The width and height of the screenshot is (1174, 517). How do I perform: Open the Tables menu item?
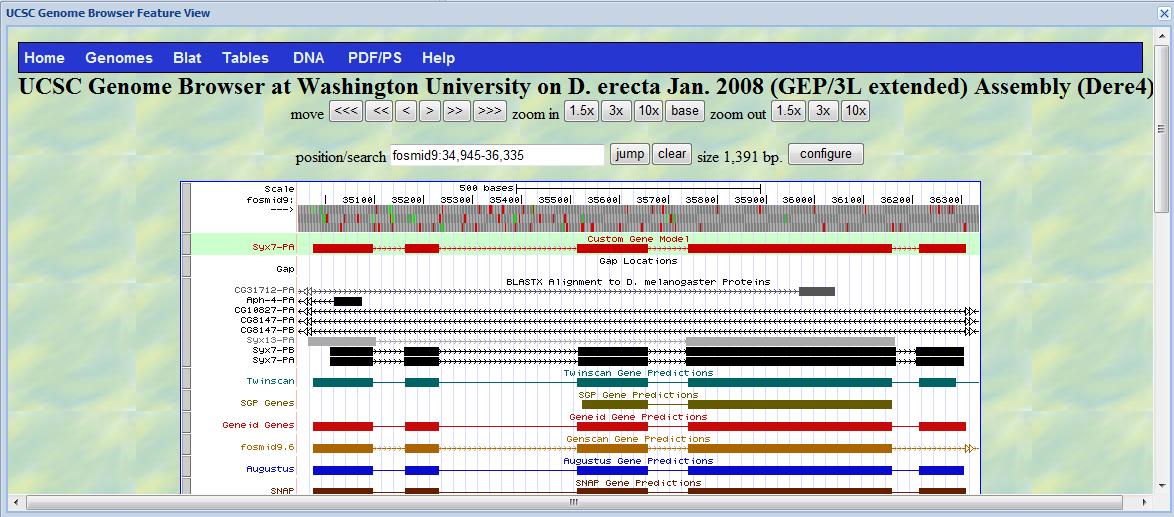click(245, 58)
